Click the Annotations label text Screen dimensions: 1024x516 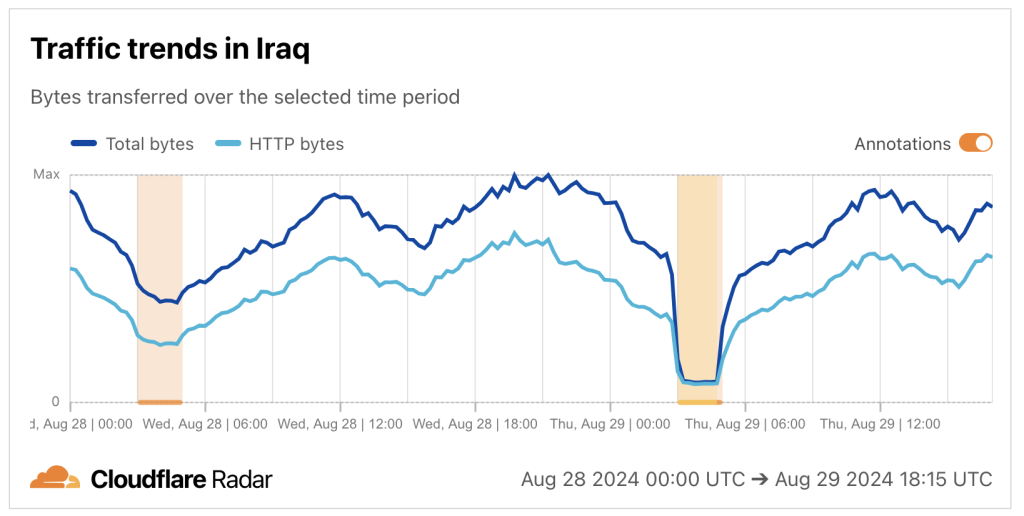[902, 144]
